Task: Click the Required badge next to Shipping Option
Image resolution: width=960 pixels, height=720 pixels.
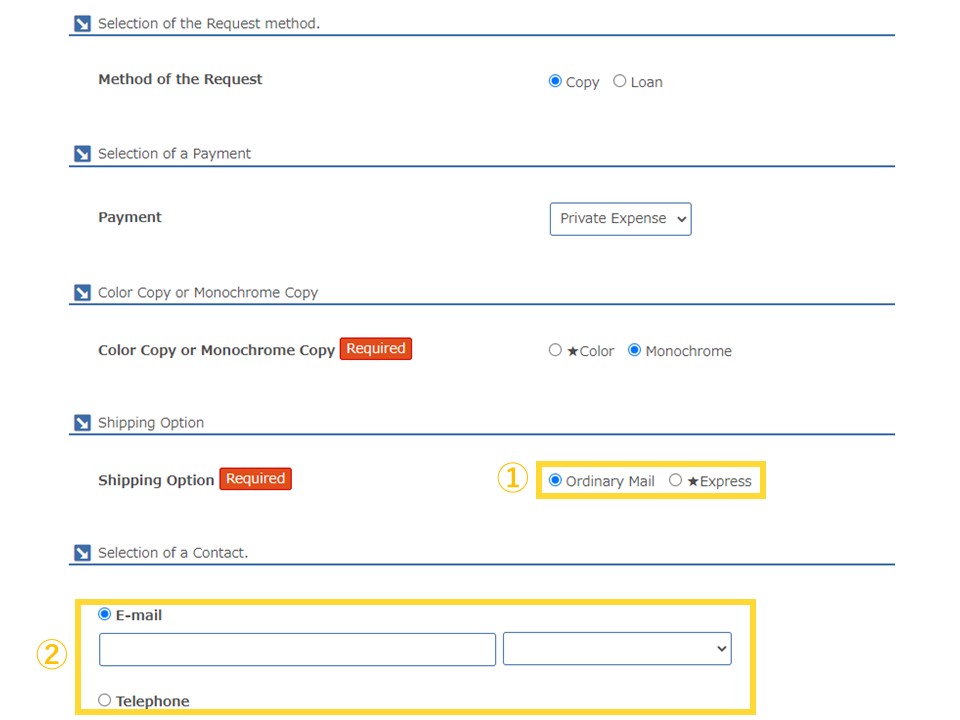Action: pos(255,479)
